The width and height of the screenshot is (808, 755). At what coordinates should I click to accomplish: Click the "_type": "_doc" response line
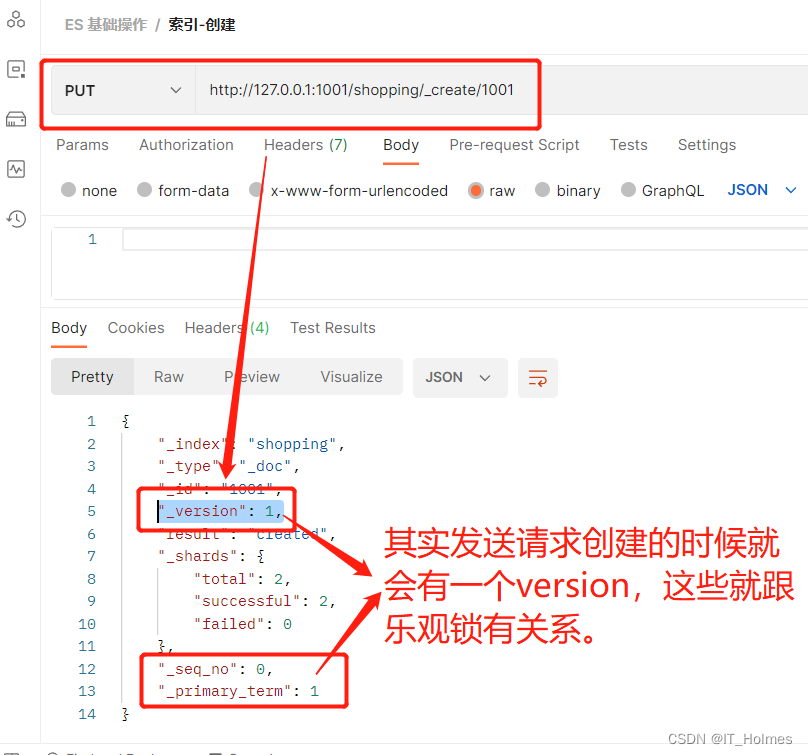click(x=229, y=466)
